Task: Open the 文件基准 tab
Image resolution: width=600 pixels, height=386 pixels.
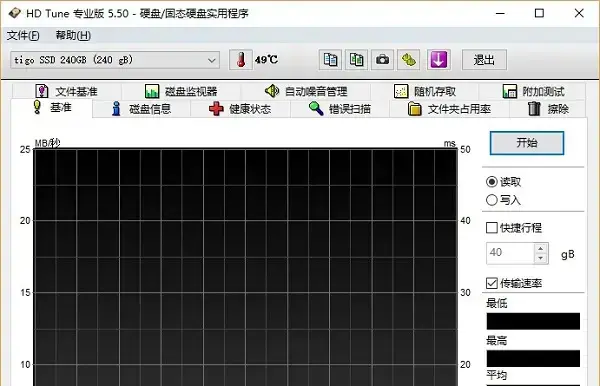Action: point(67,91)
